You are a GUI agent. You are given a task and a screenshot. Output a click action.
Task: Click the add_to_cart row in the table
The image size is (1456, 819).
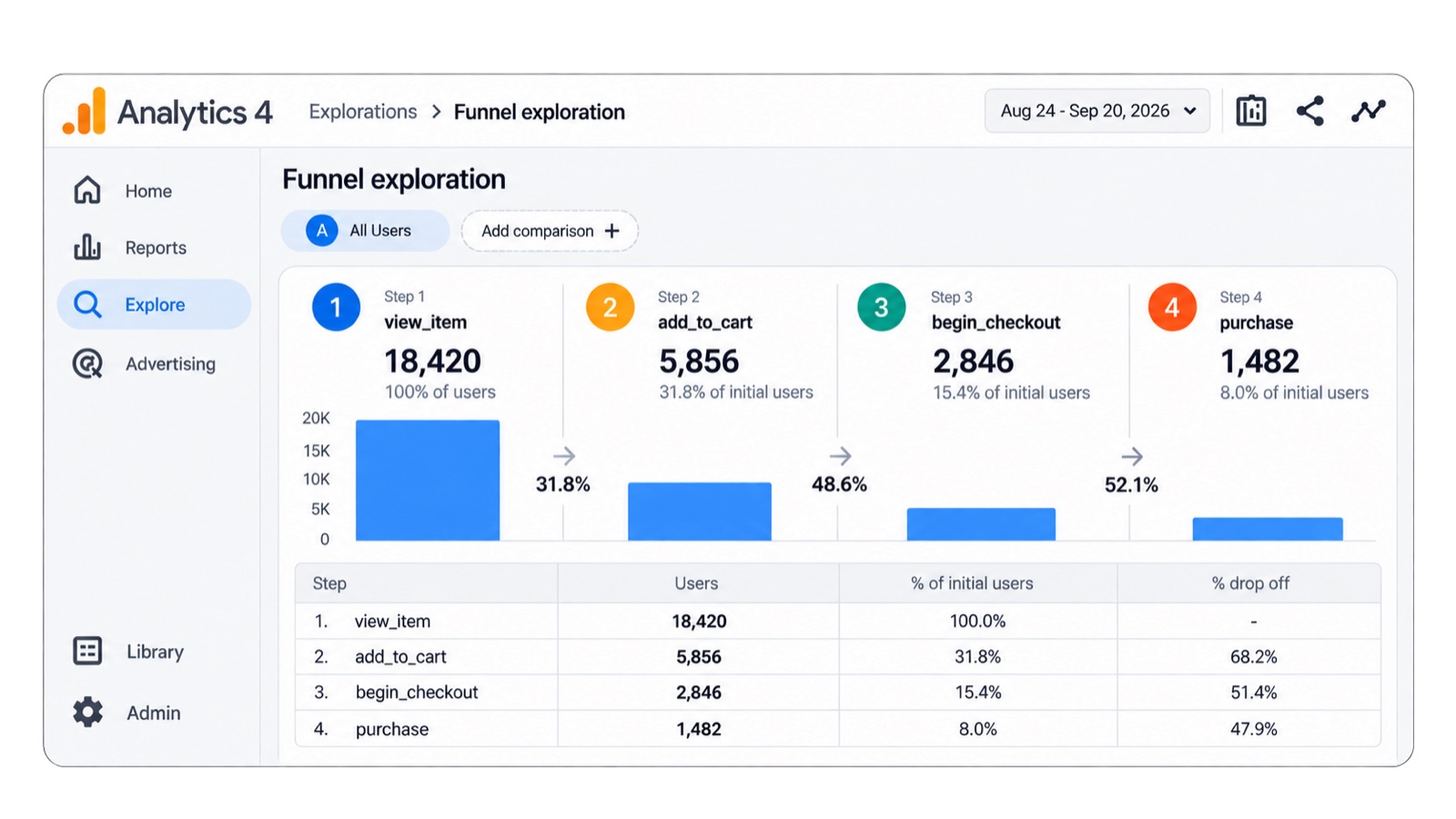[x=837, y=657]
